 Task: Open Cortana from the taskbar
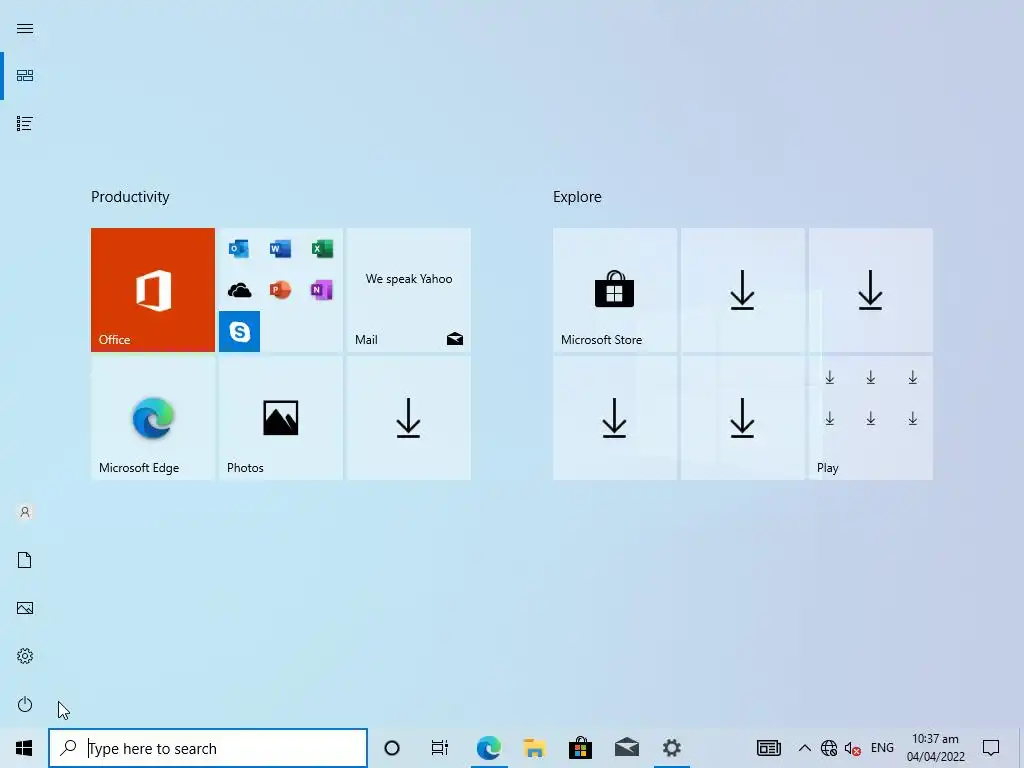pos(392,748)
